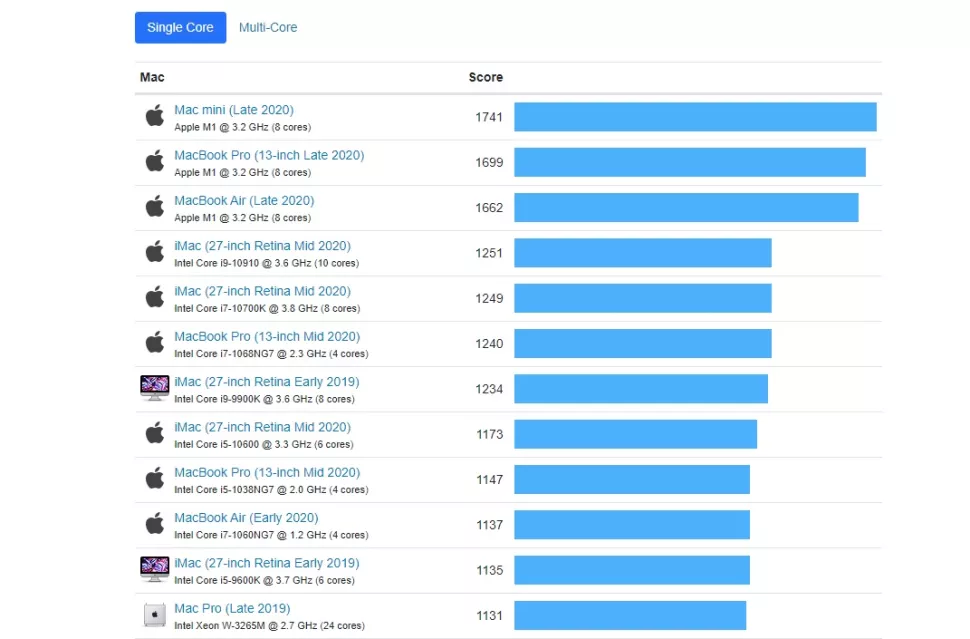Open the MacBook Pro (13-inch Late 2020) link
Screen dimensions: 970x639
click(269, 155)
